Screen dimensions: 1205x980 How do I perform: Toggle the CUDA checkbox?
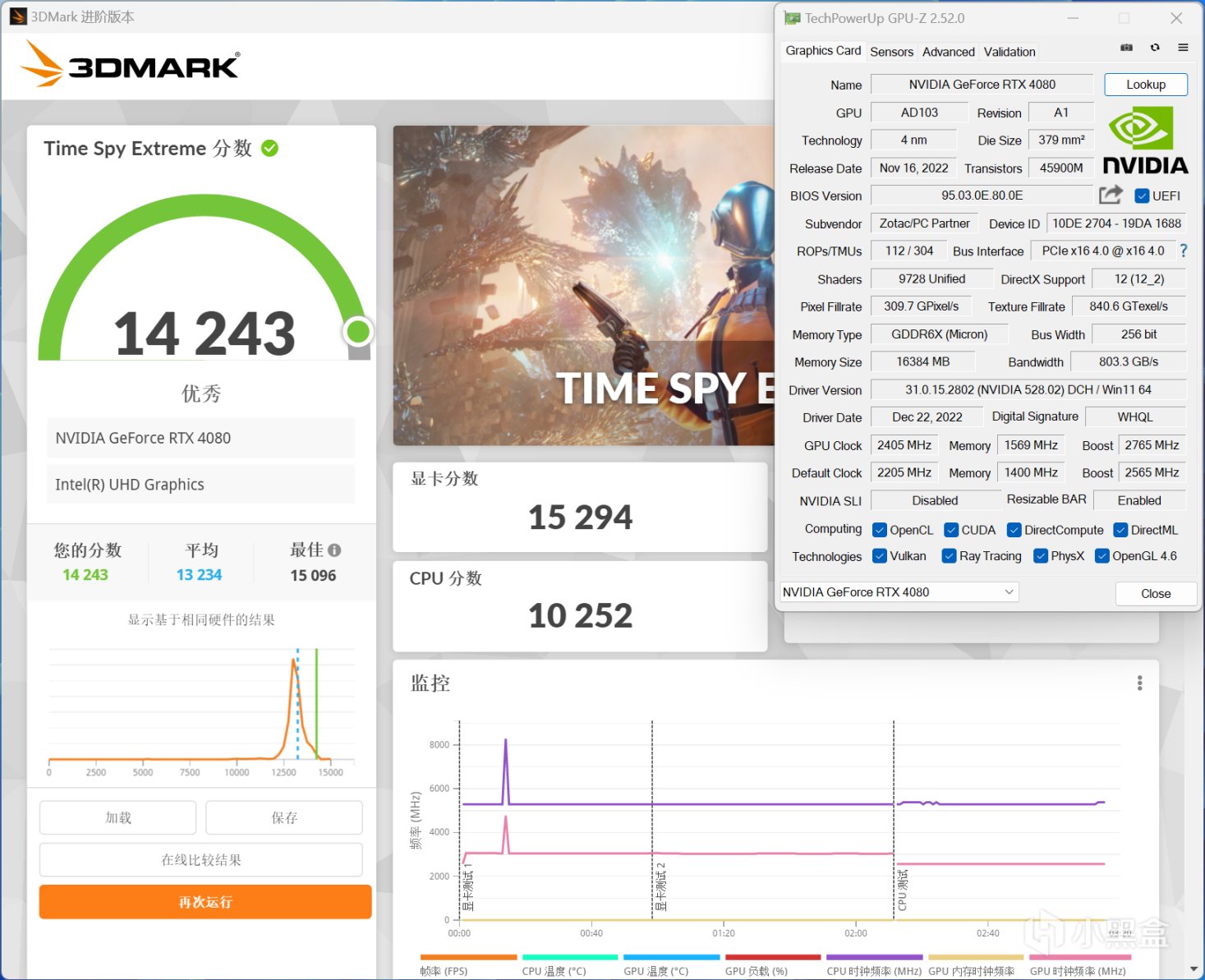pos(952,530)
